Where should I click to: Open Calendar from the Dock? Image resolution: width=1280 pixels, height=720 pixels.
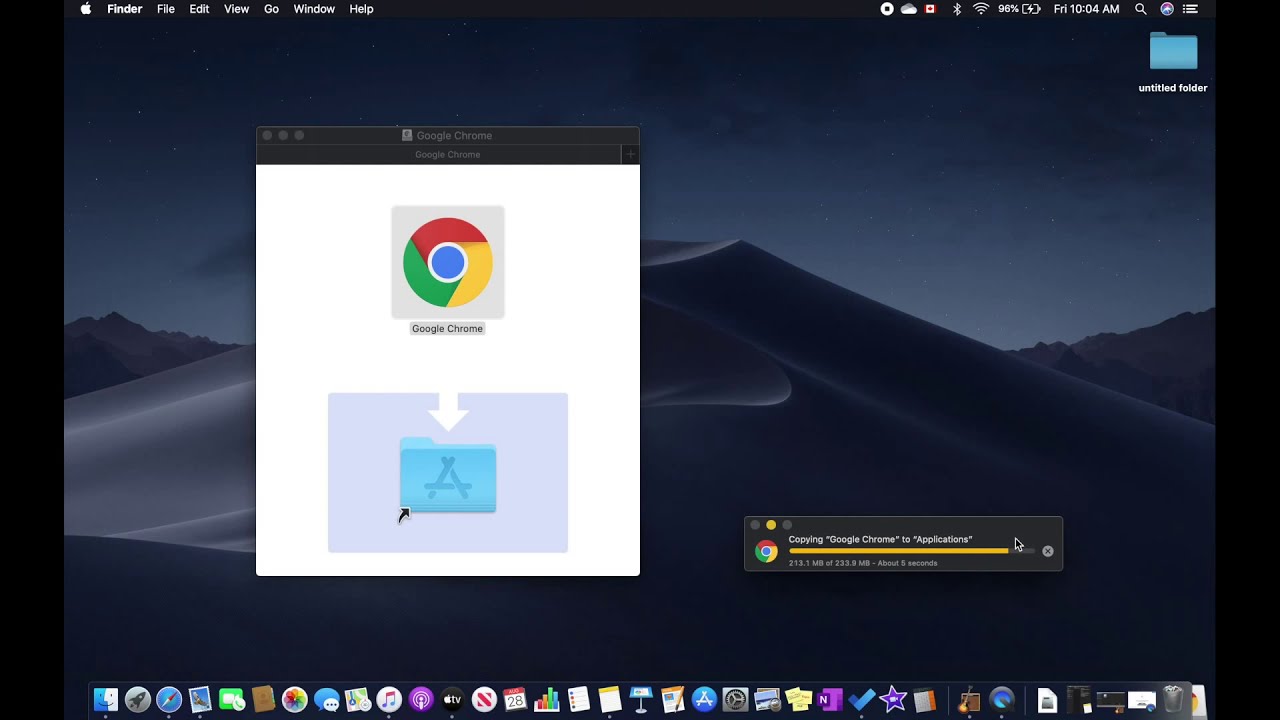[x=515, y=700]
